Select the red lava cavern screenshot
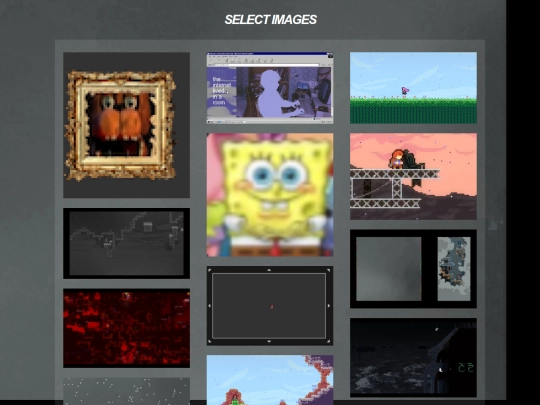This screenshot has width=540, height=405. [126, 328]
